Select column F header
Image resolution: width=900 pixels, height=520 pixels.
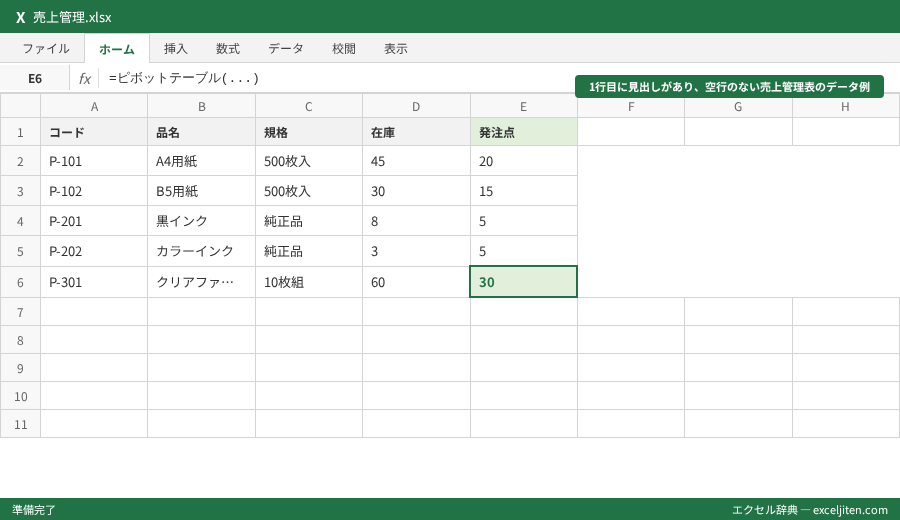coord(631,106)
